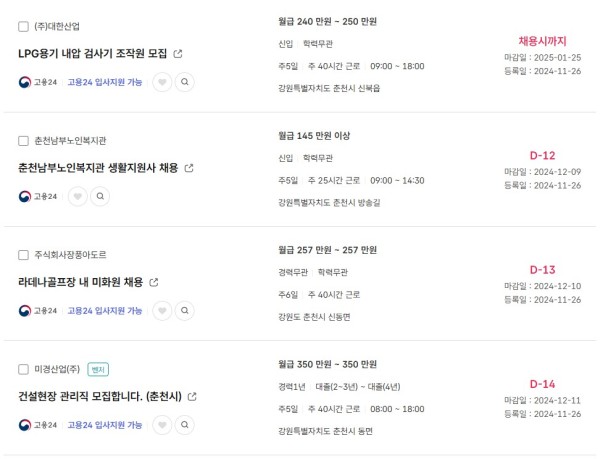Image resolution: width=600 pixels, height=459 pixels.
Task: Click heart icon for 춘천남부노인복지관 생활지원사 job
Action: 78,197
